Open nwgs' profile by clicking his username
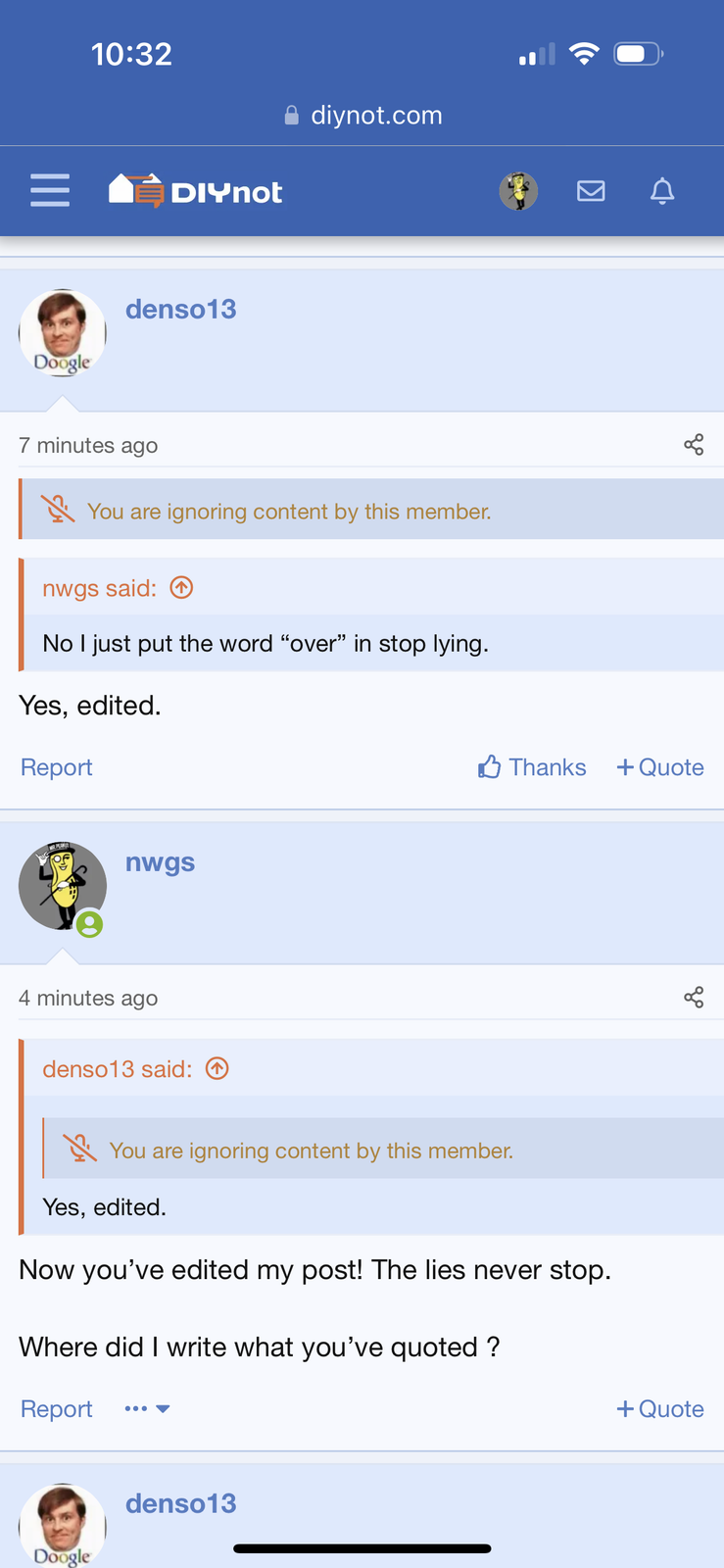 click(160, 861)
